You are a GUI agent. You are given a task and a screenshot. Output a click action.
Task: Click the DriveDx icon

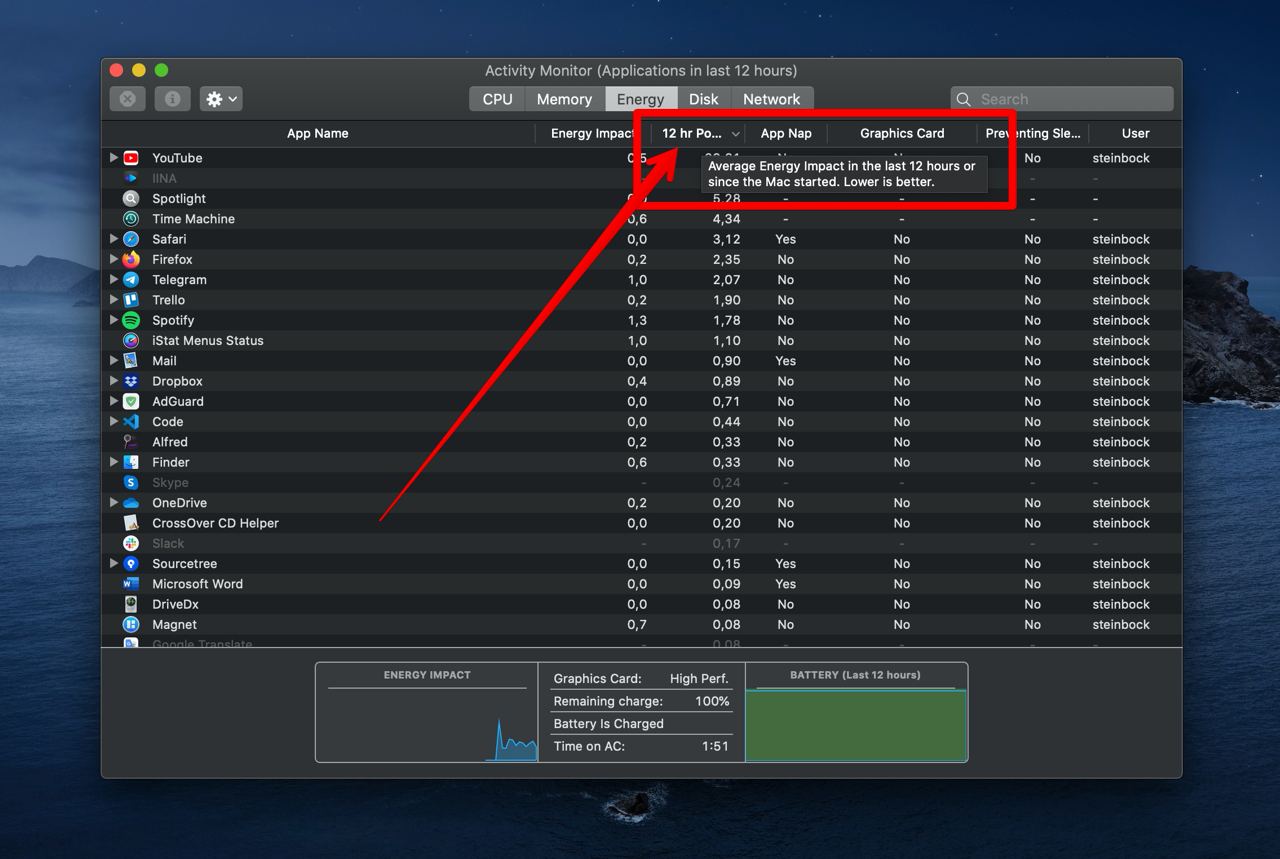tap(131, 604)
